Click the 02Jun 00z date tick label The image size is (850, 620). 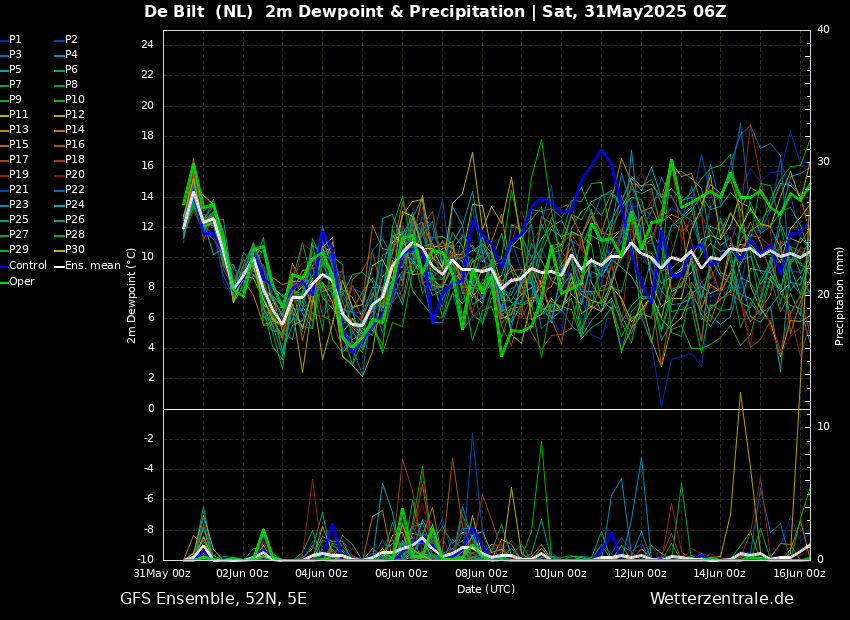(x=242, y=573)
